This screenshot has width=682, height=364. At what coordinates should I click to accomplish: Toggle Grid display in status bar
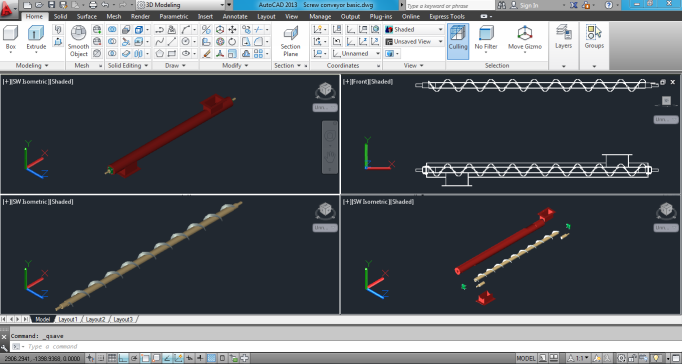point(112,359)
